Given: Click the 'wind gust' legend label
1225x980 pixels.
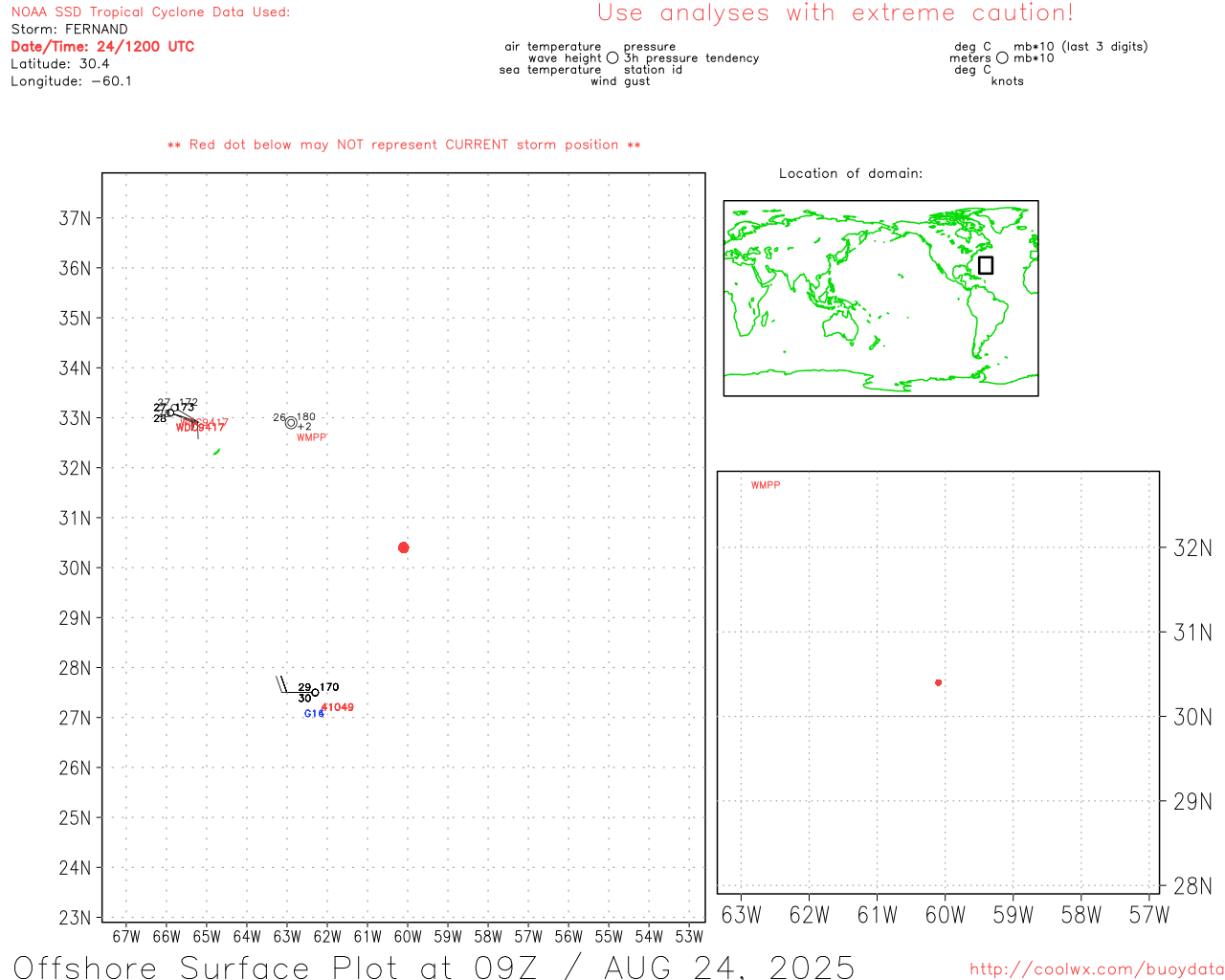Looking at the screenshot, I should click(620, 81).
